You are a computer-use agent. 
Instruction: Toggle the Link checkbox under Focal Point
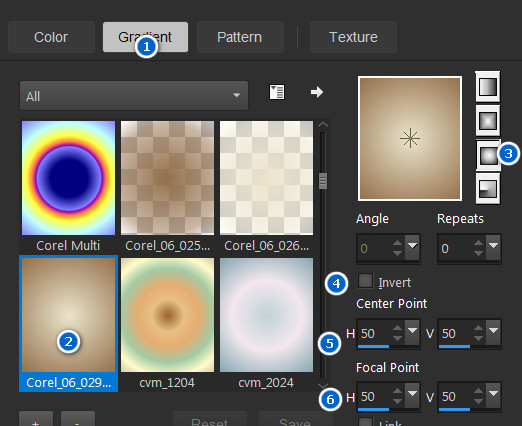point(365,422)
